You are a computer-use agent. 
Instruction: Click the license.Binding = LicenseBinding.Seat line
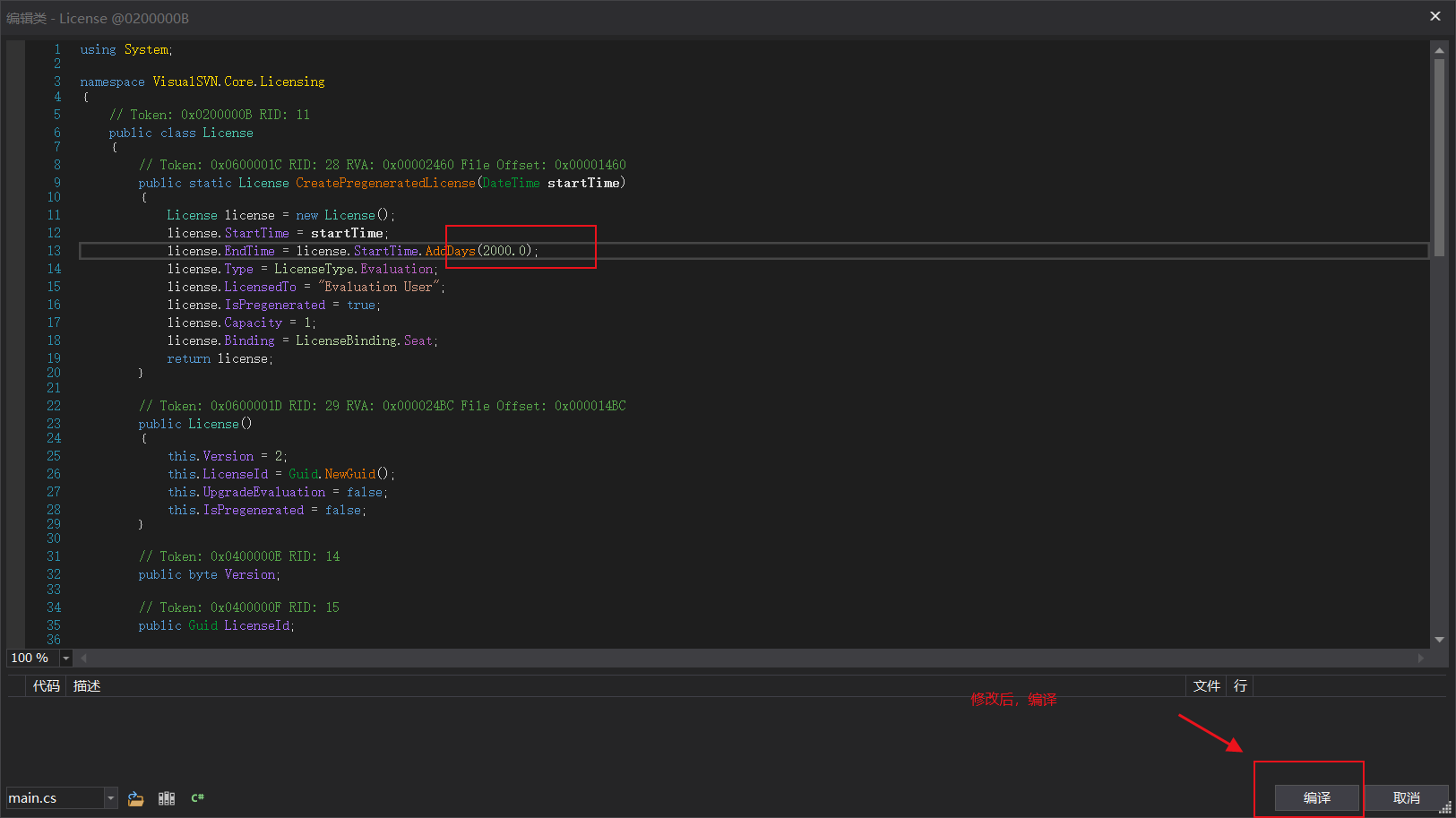(303, 340)
